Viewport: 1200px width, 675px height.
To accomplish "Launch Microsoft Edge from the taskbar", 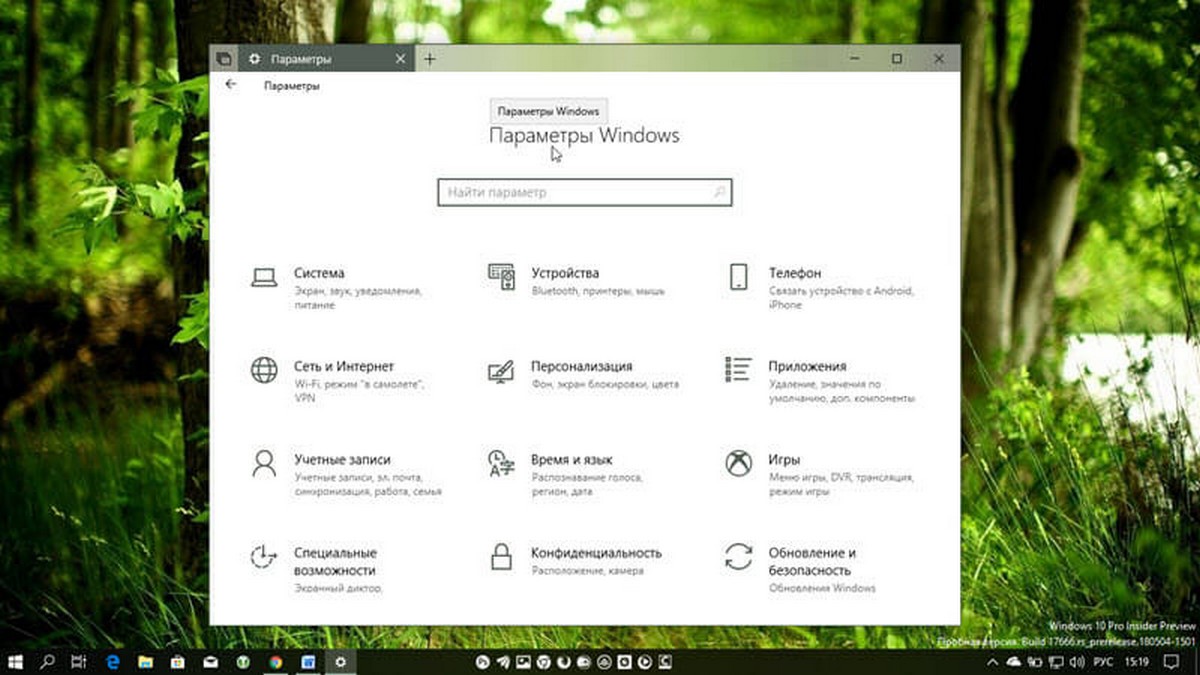I will point(113,662).
